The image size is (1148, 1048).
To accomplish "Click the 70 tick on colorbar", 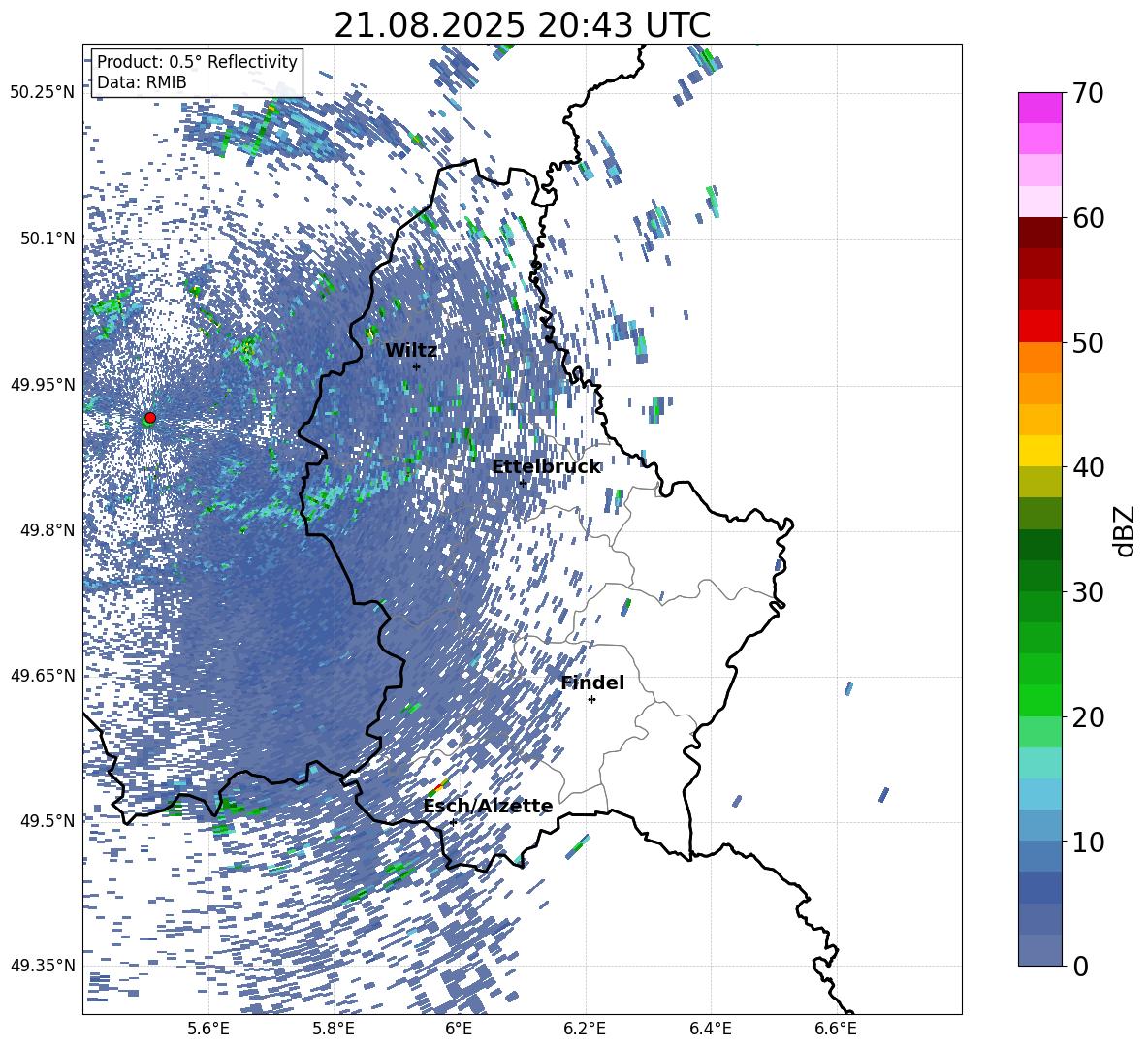I will click(x=1088, y=94).
